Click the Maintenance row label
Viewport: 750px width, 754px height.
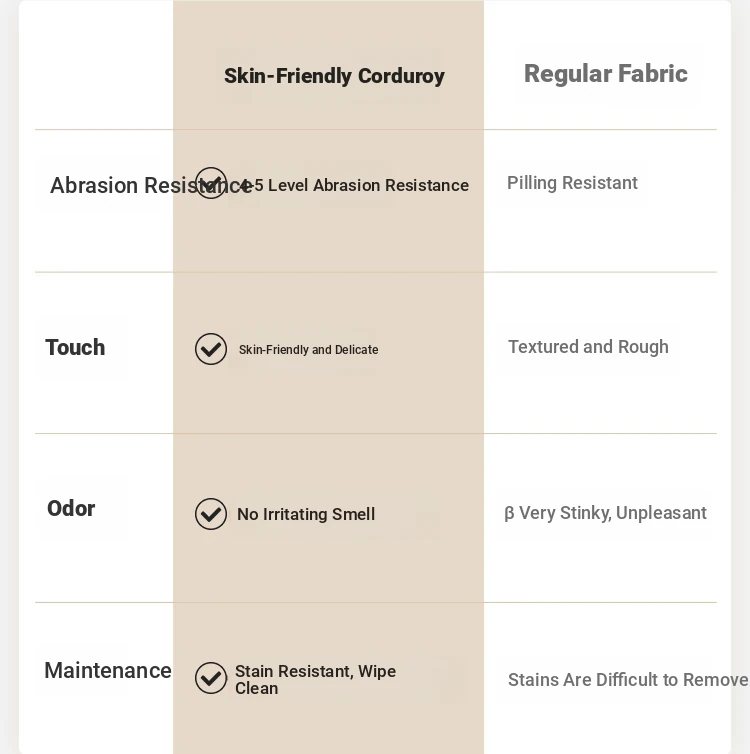pos(108,671)
